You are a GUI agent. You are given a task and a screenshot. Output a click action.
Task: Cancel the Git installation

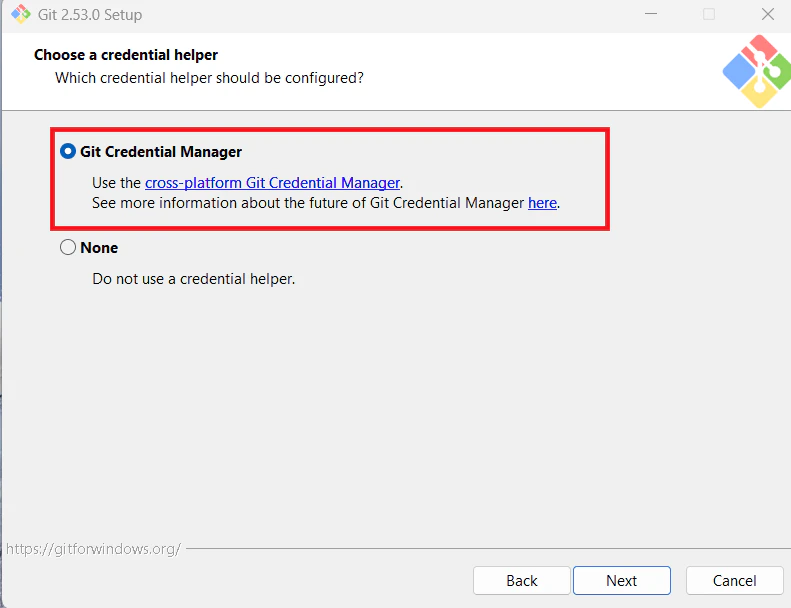tap(735, 580)
